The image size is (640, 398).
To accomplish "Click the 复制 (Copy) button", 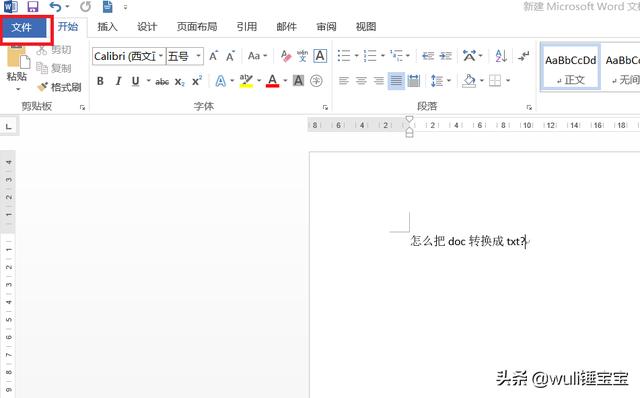I will tap(54, 68).
